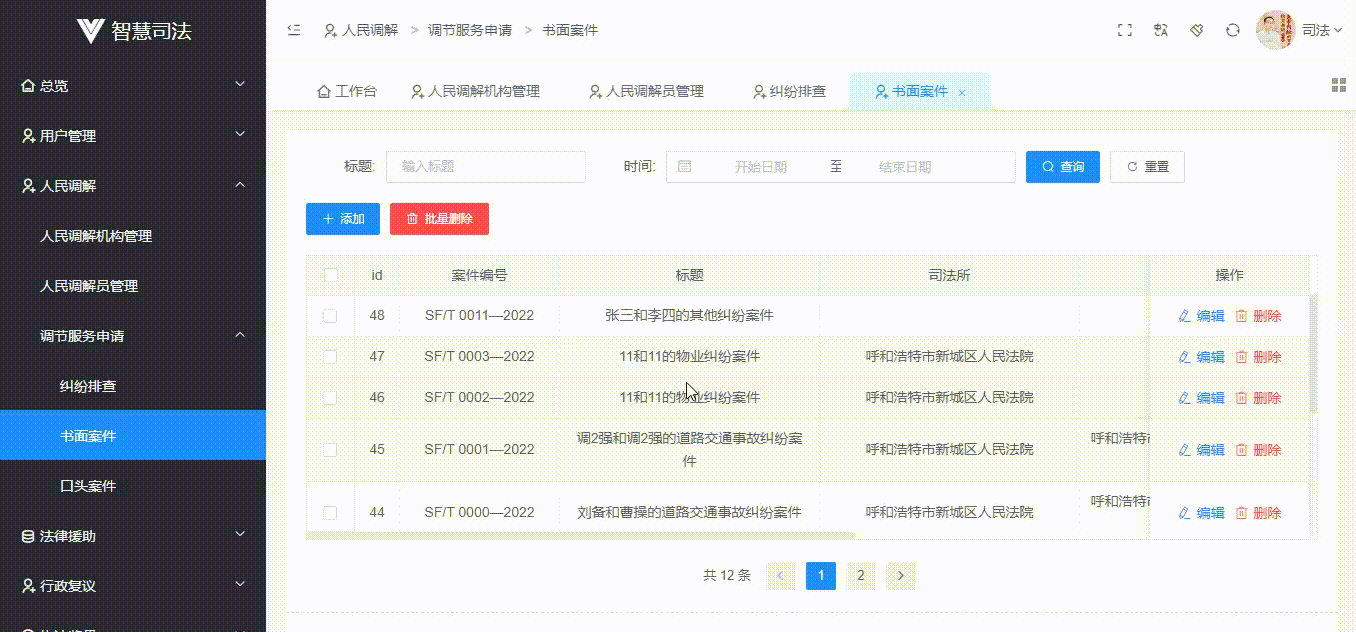Click the 标题 search input field
Viewport: 1356px width, 632px height.
point(485,167)
